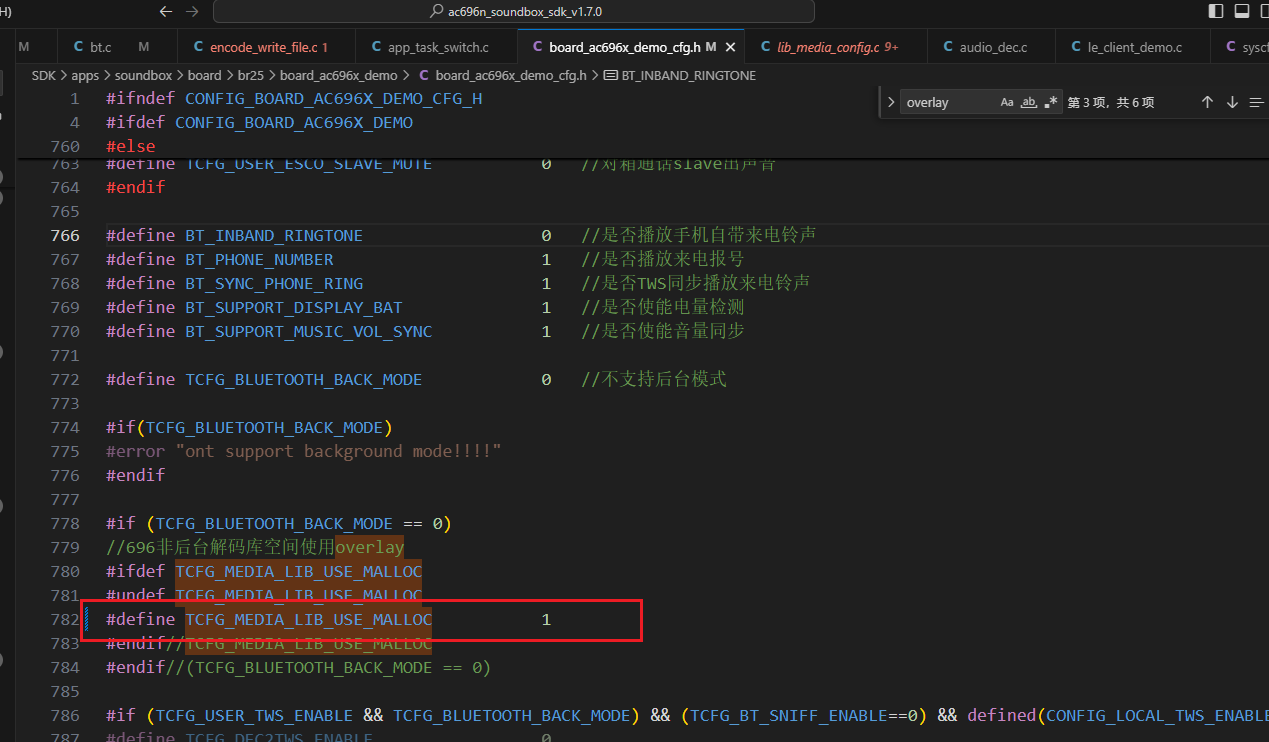This screenshot has width=1269, height=742.
Task: Click the #else directive on line 760
Action: pyautogui.click(x=131, y=147)
